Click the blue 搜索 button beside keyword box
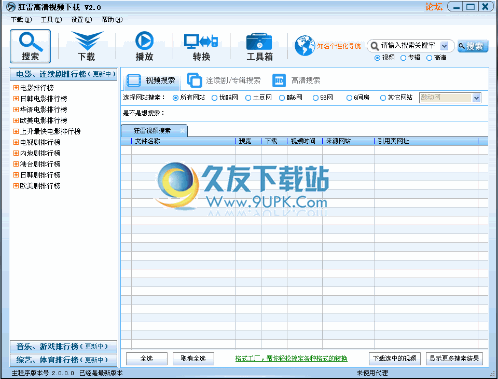This screenshot has width=498, height=379. (x=473, y=46)
